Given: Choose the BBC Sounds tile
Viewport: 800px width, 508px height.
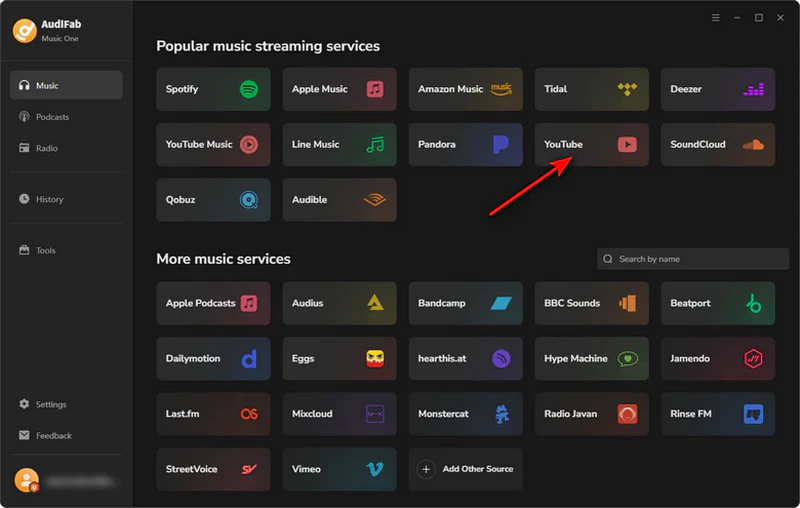Looking at the screenshot, I should pos(591,303).
